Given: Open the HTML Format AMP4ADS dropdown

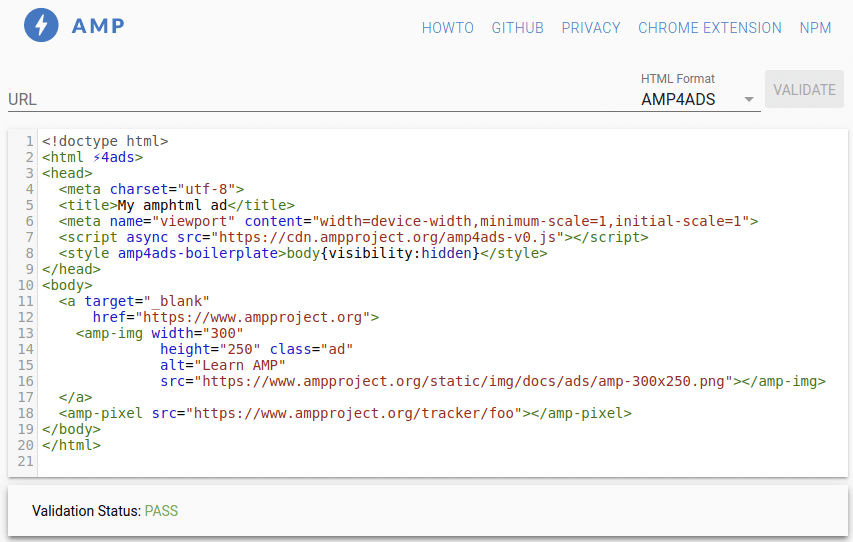Looking at the screenshot, I should coord(695,100).
